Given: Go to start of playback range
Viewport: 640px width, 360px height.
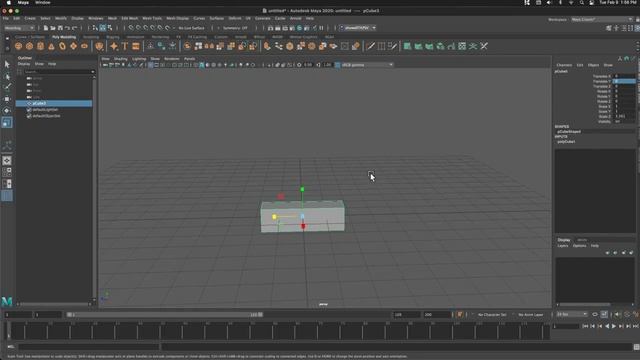Looking at the screenshot, I should (585, 326).
